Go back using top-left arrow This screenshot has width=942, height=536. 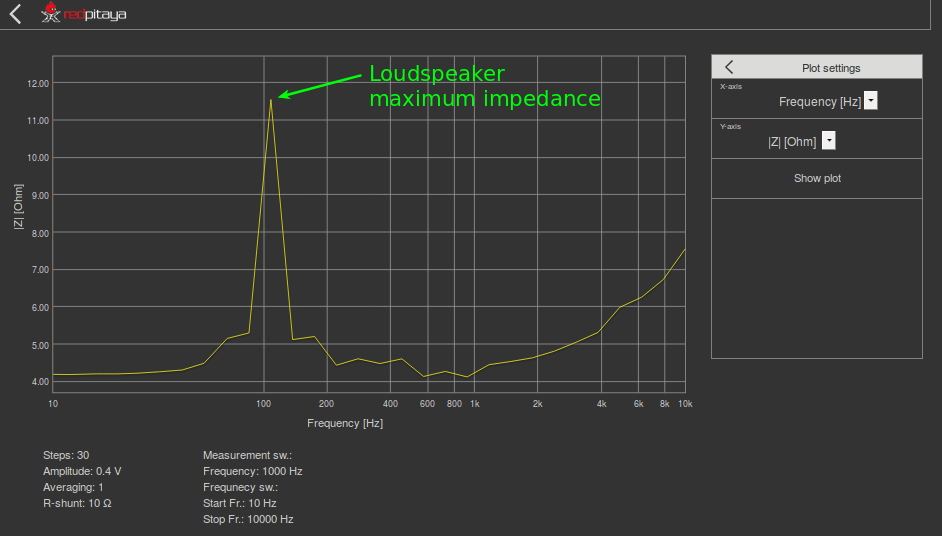pos(16,14)
